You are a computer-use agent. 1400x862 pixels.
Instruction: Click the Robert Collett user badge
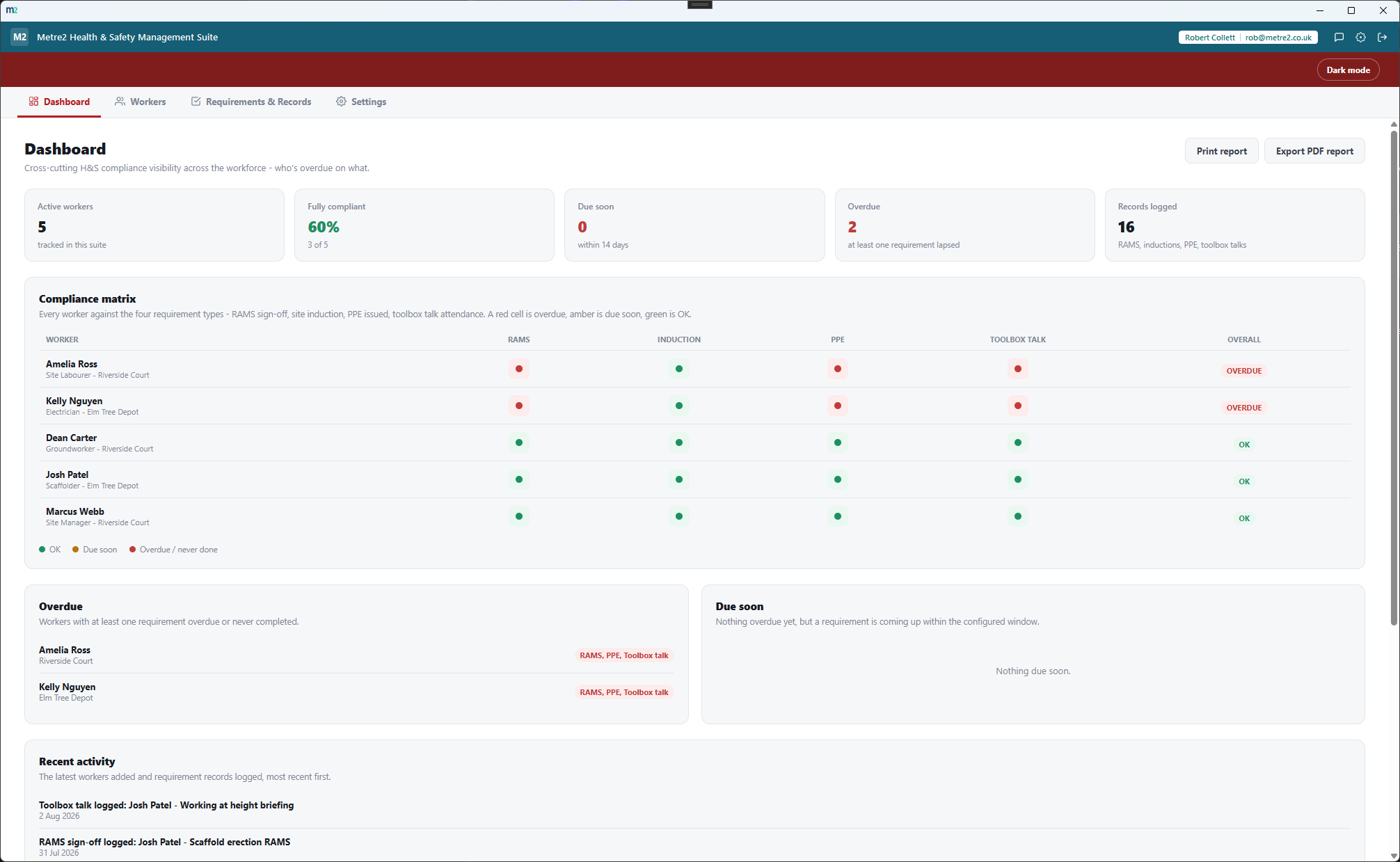pyautogui.click(x=1248, y=38)
